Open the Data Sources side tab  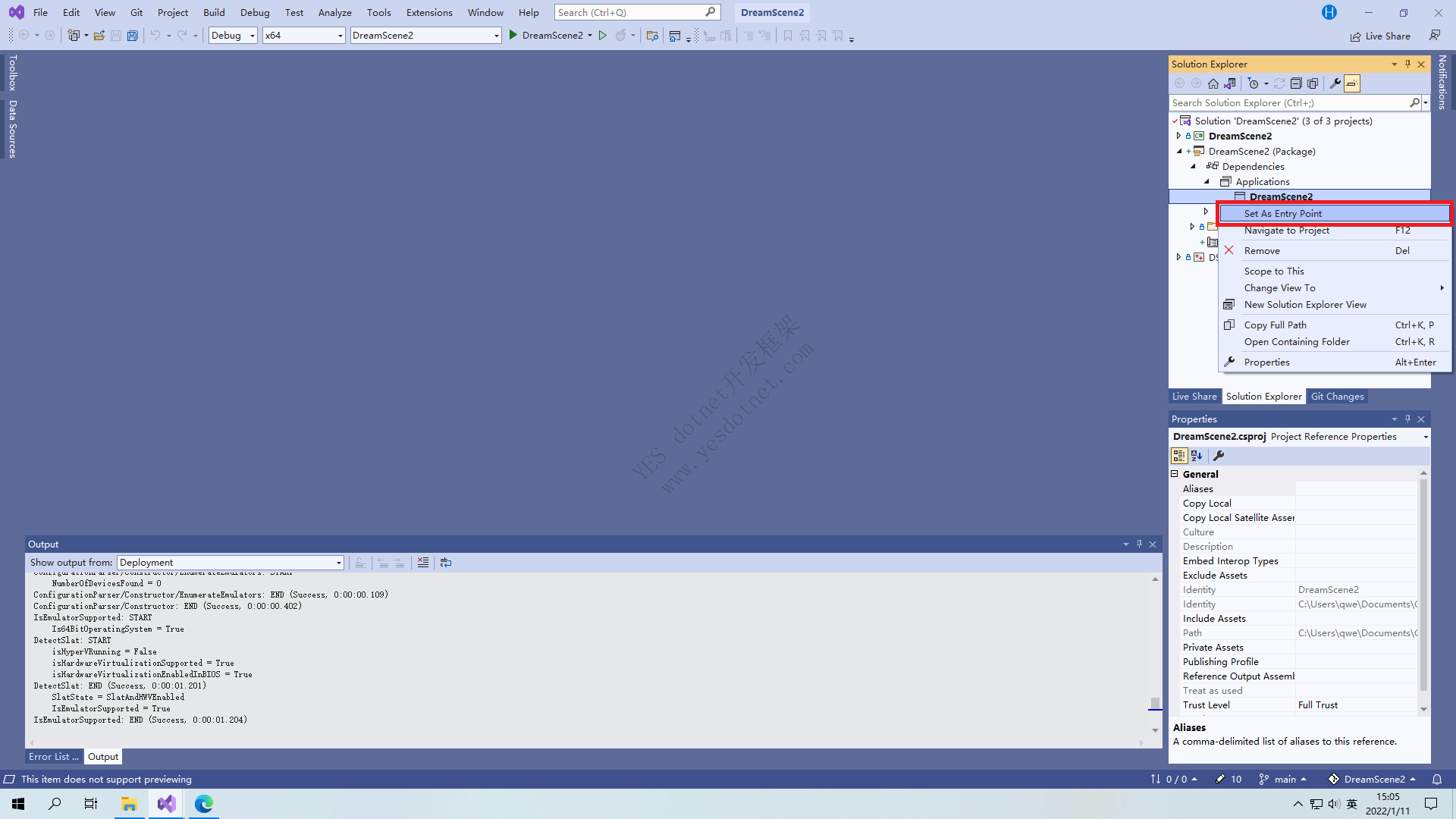click(x=12, y=129)
